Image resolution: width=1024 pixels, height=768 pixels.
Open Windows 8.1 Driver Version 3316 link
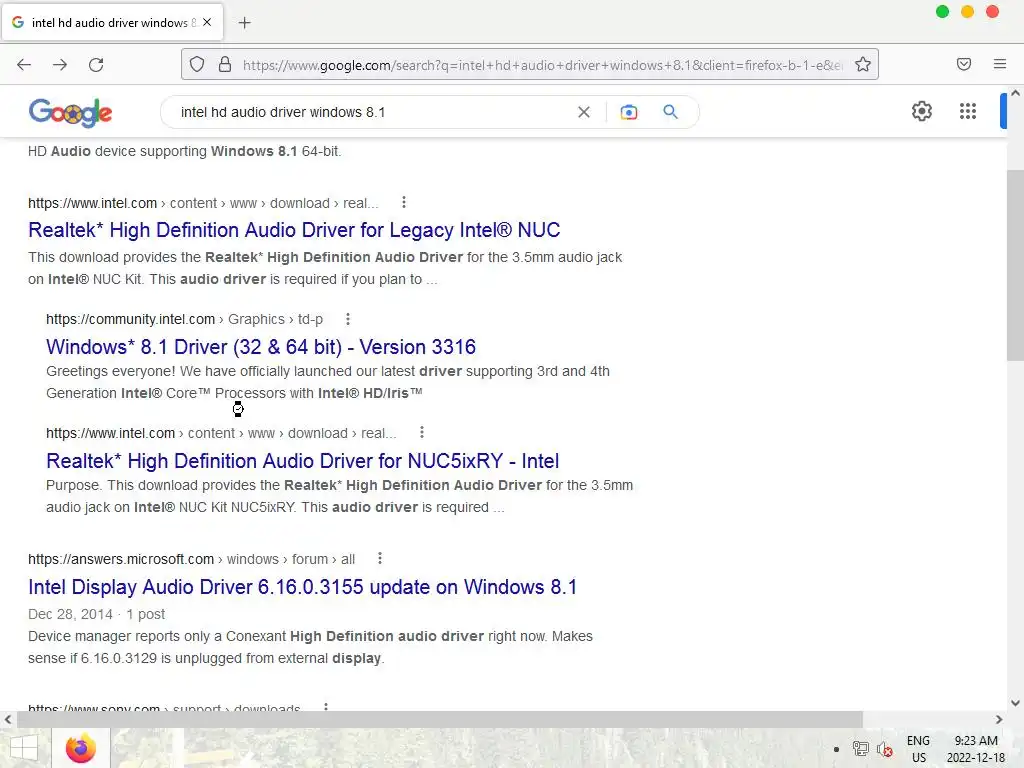pos(261,347)
